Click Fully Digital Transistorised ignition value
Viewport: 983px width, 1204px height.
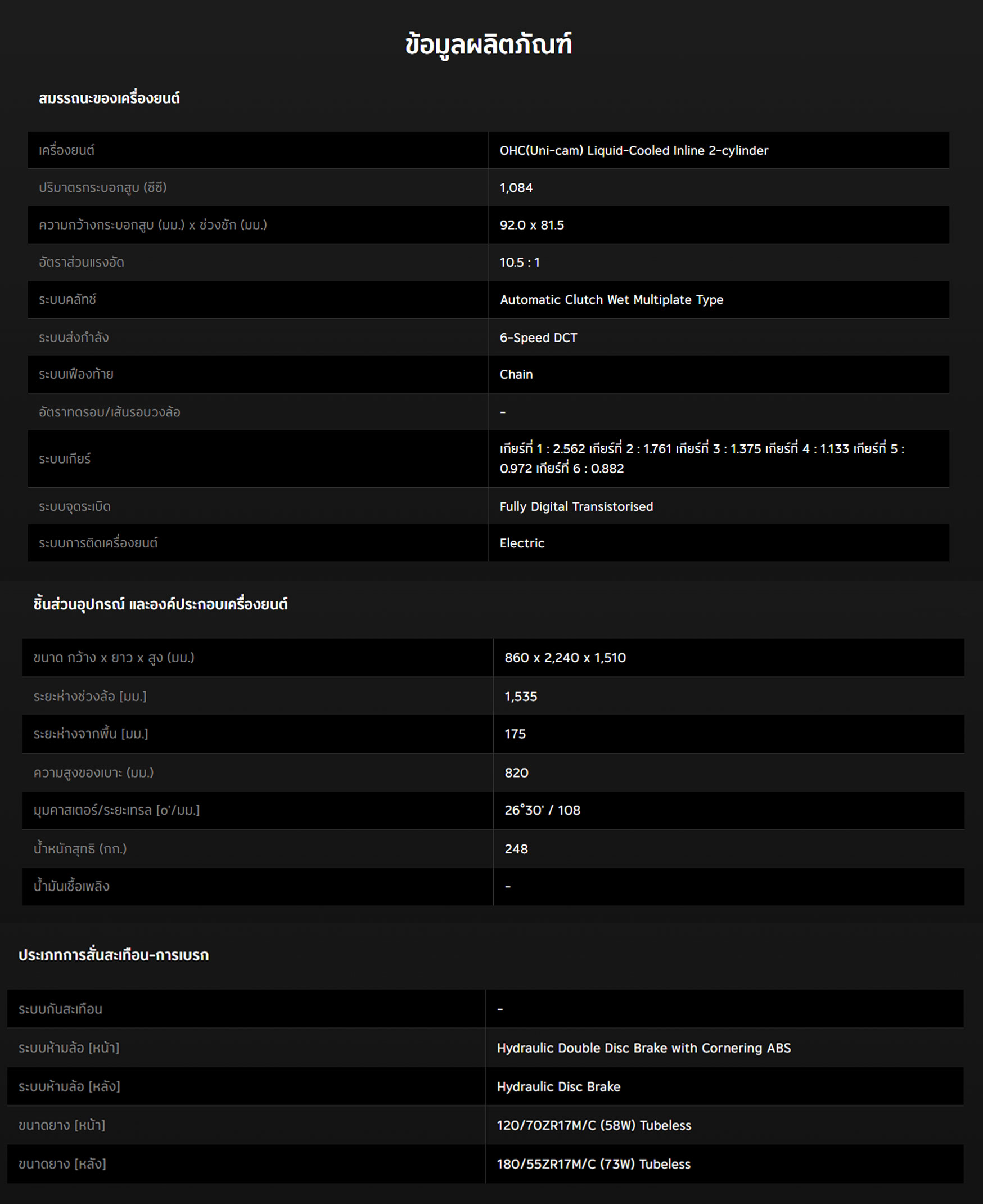point(576,506)
